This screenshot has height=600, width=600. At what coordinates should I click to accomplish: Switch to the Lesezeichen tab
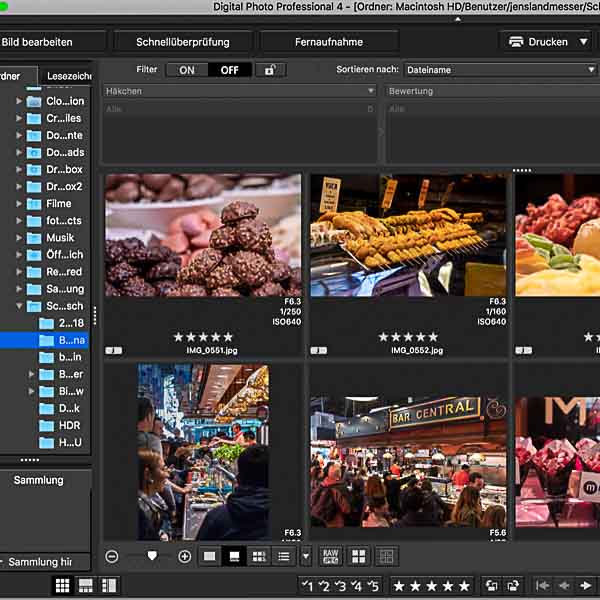point(68,76)
